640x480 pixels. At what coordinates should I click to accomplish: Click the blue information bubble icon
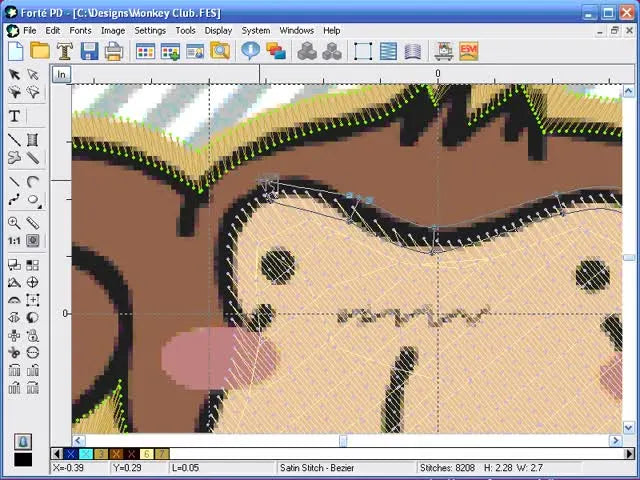250,51
